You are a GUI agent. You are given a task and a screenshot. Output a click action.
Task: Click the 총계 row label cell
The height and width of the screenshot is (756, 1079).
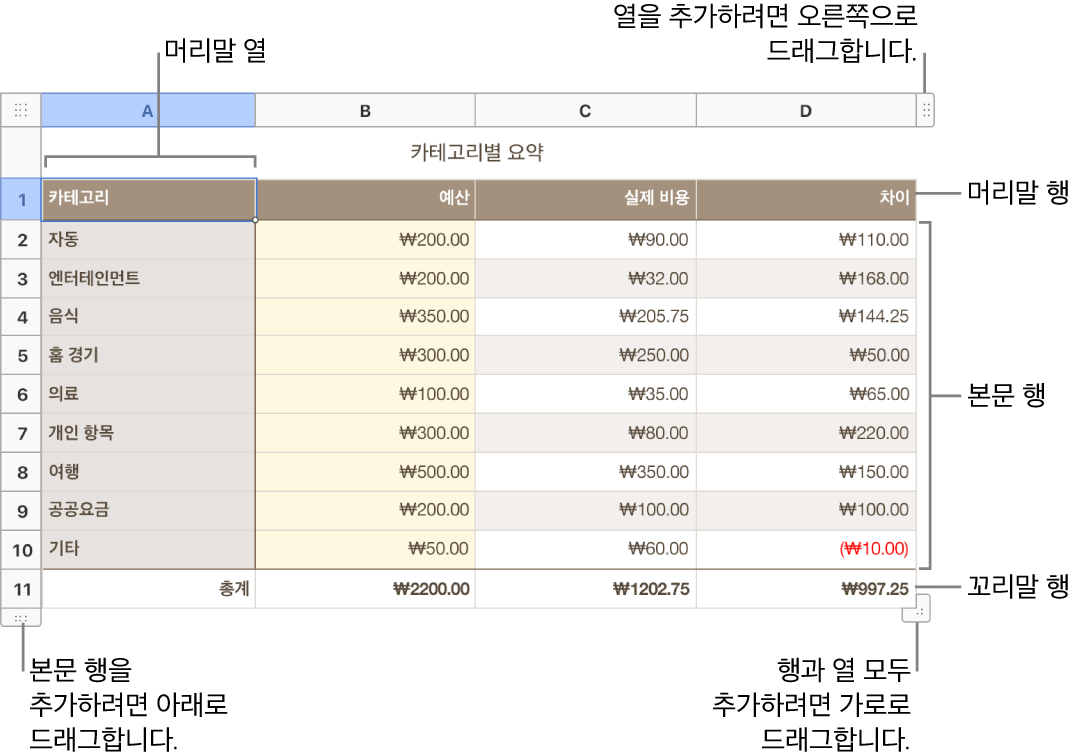pos(147,589)
